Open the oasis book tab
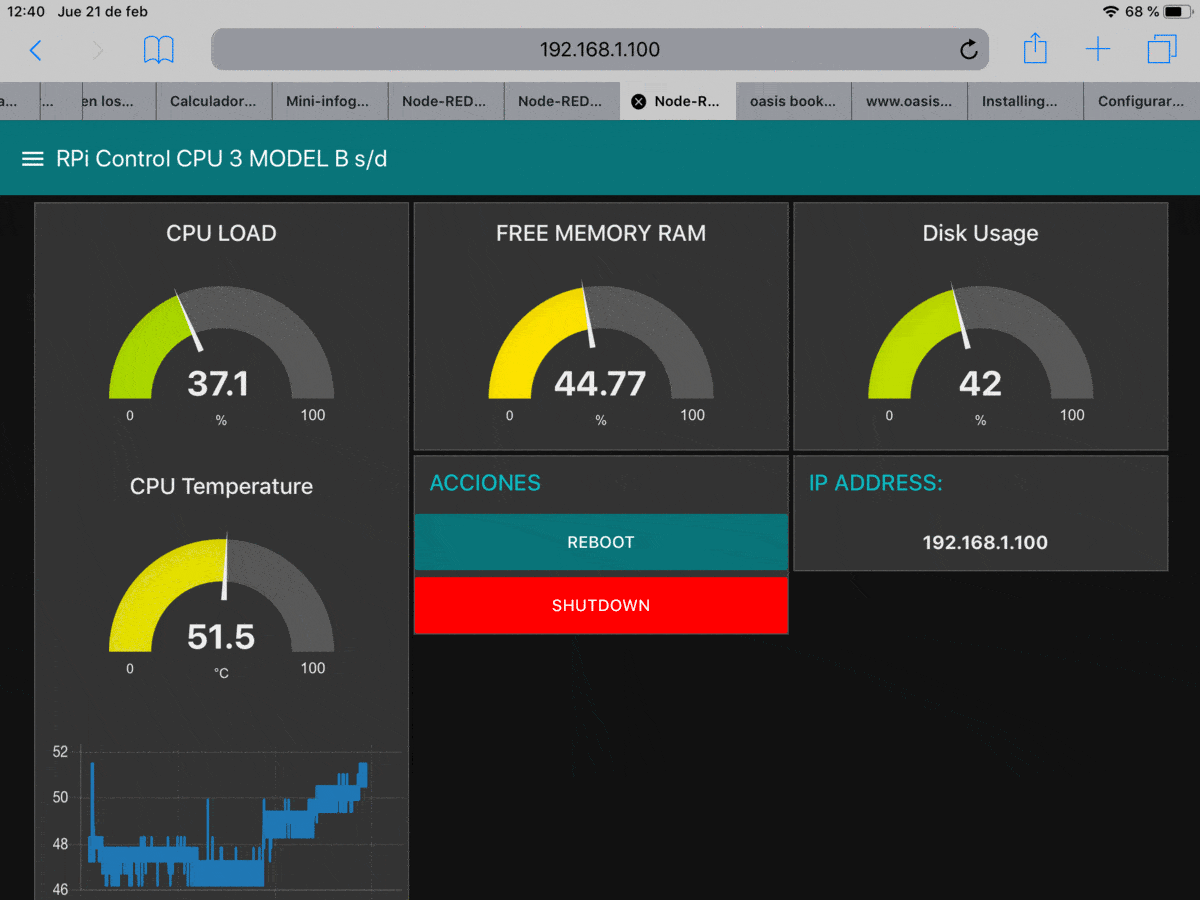The height and width of the screenshot is (900, 1200). [793, 101]
